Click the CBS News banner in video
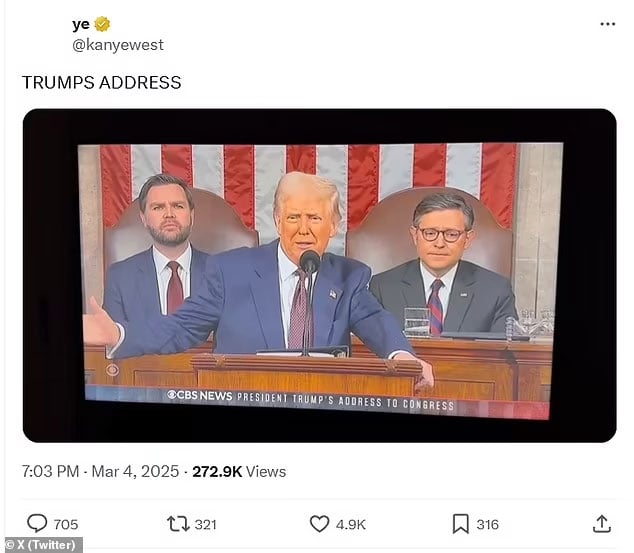 [311, 400]
